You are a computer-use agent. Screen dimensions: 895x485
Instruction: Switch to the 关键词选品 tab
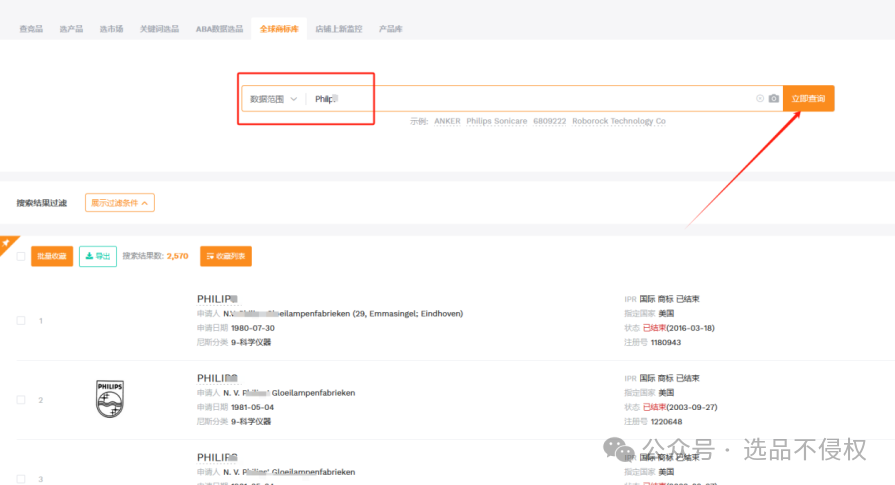coord(159,29)
